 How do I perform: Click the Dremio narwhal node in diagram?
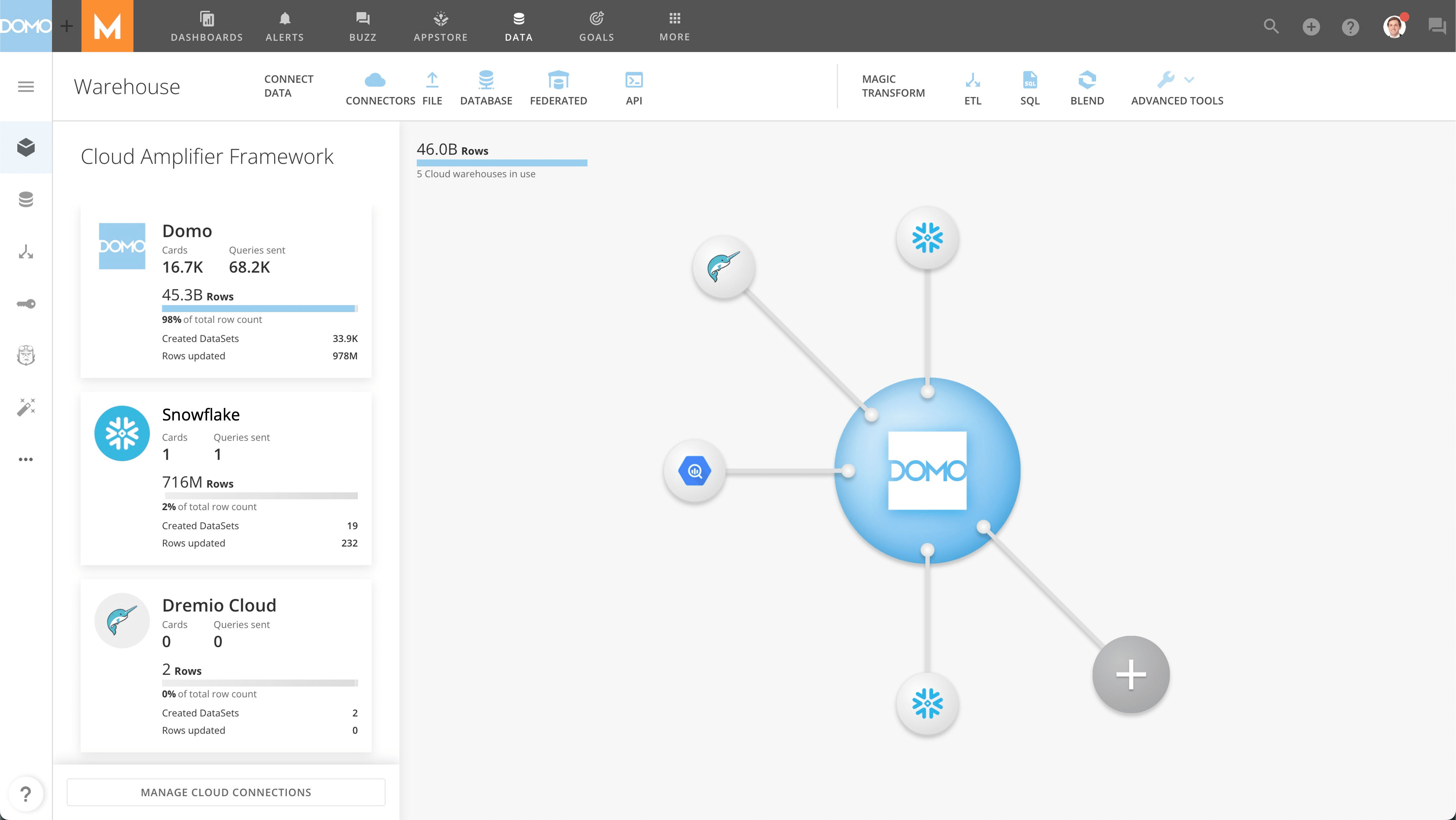(723, 267)
